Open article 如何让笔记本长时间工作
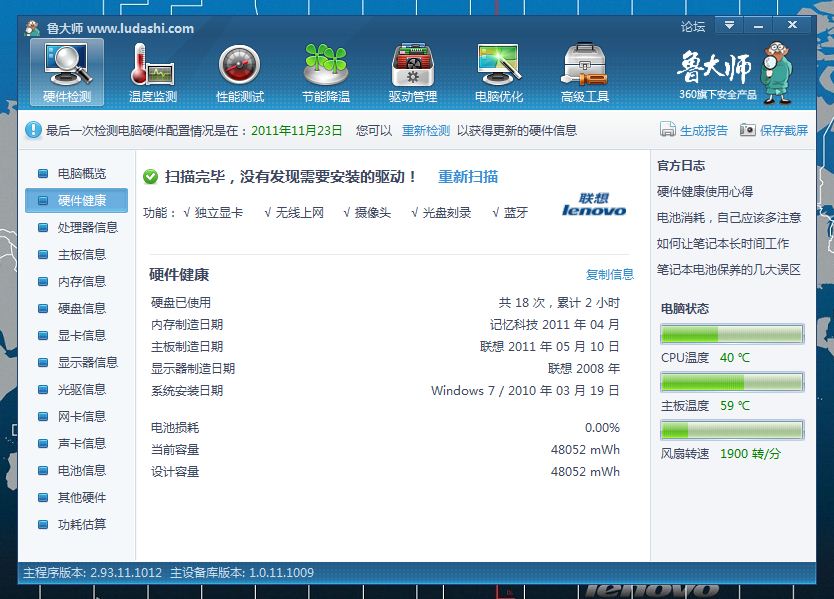The height and width of the screenshot is (599, 834). tap(723, 244)
